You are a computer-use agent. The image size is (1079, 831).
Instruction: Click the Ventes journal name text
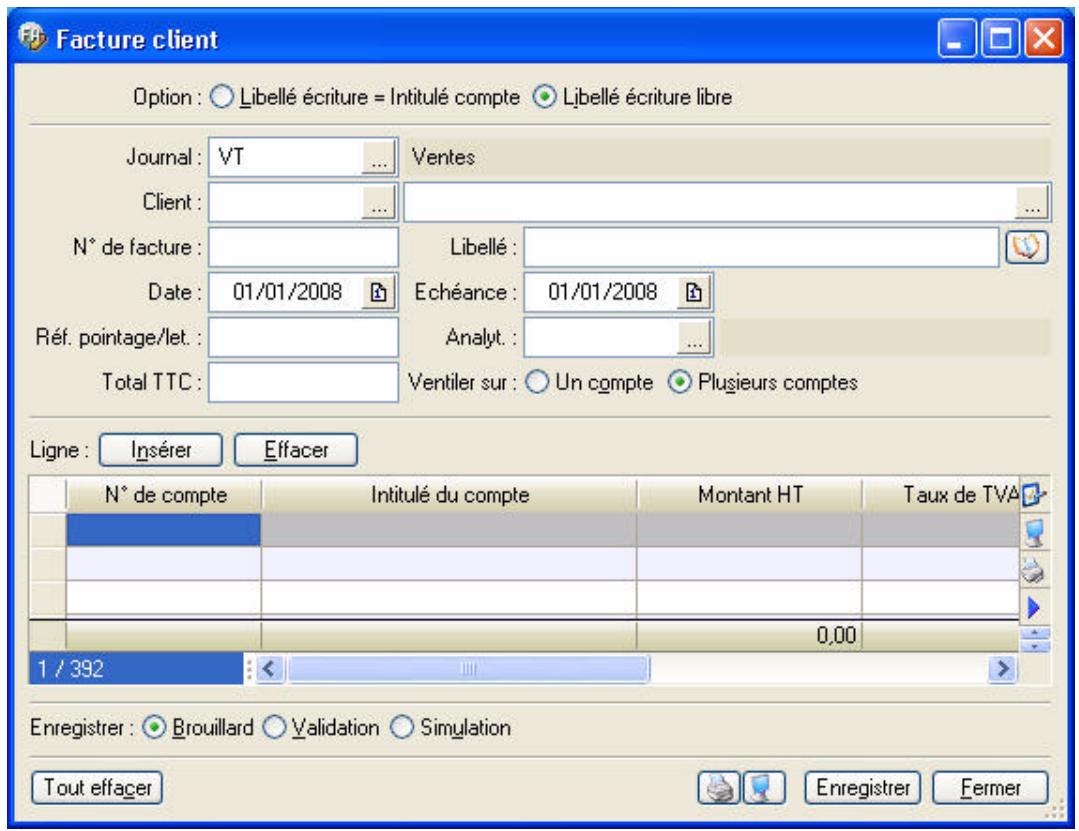pyautogui.click(x=443, y=158)
